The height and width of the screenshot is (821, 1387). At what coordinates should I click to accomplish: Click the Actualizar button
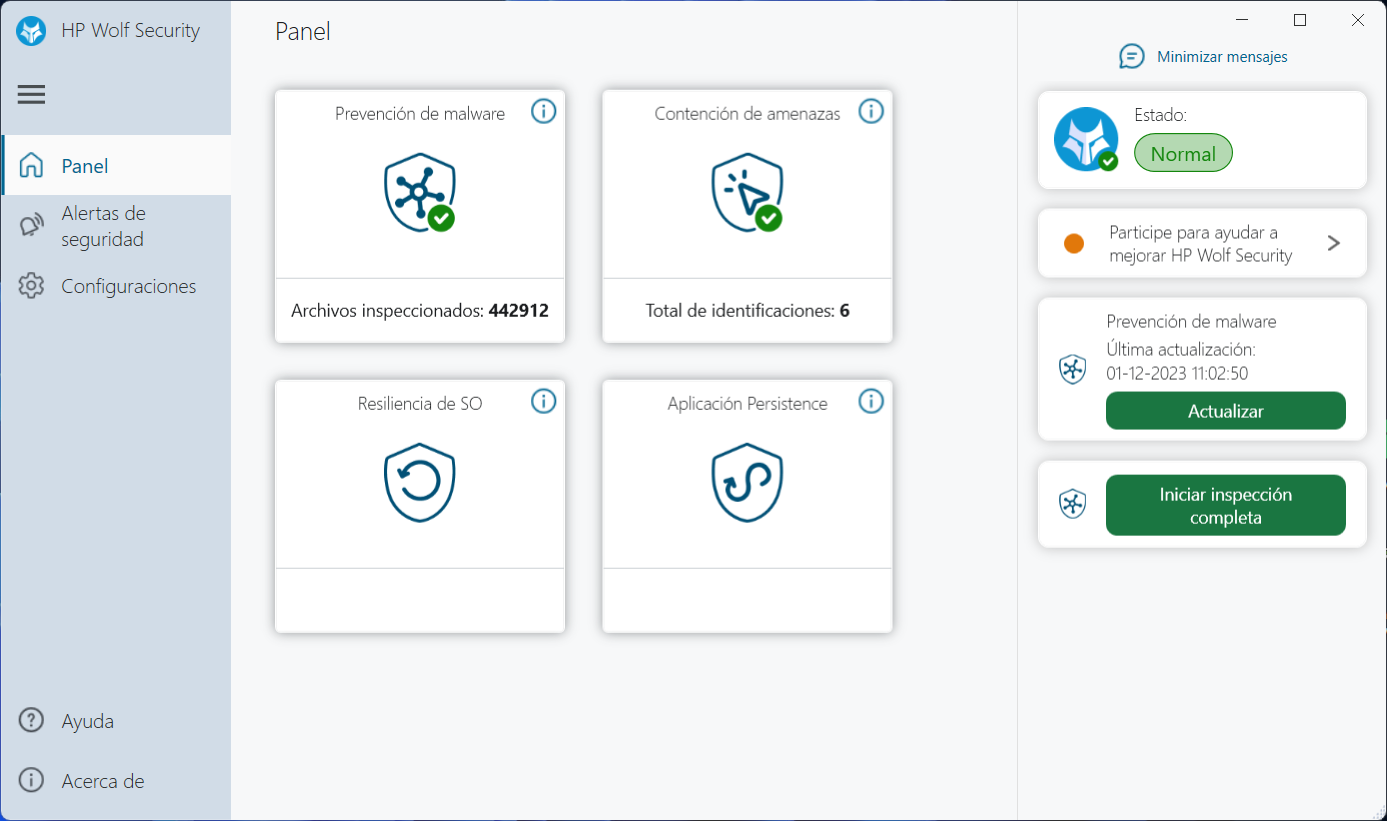pos(1226,411)
